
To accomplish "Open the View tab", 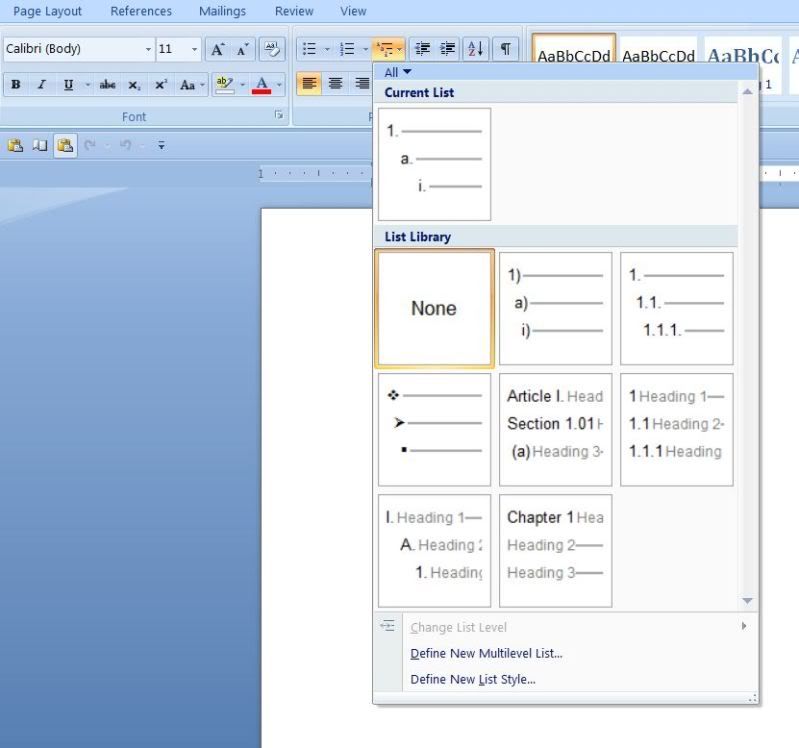I will tap(353, 11).
